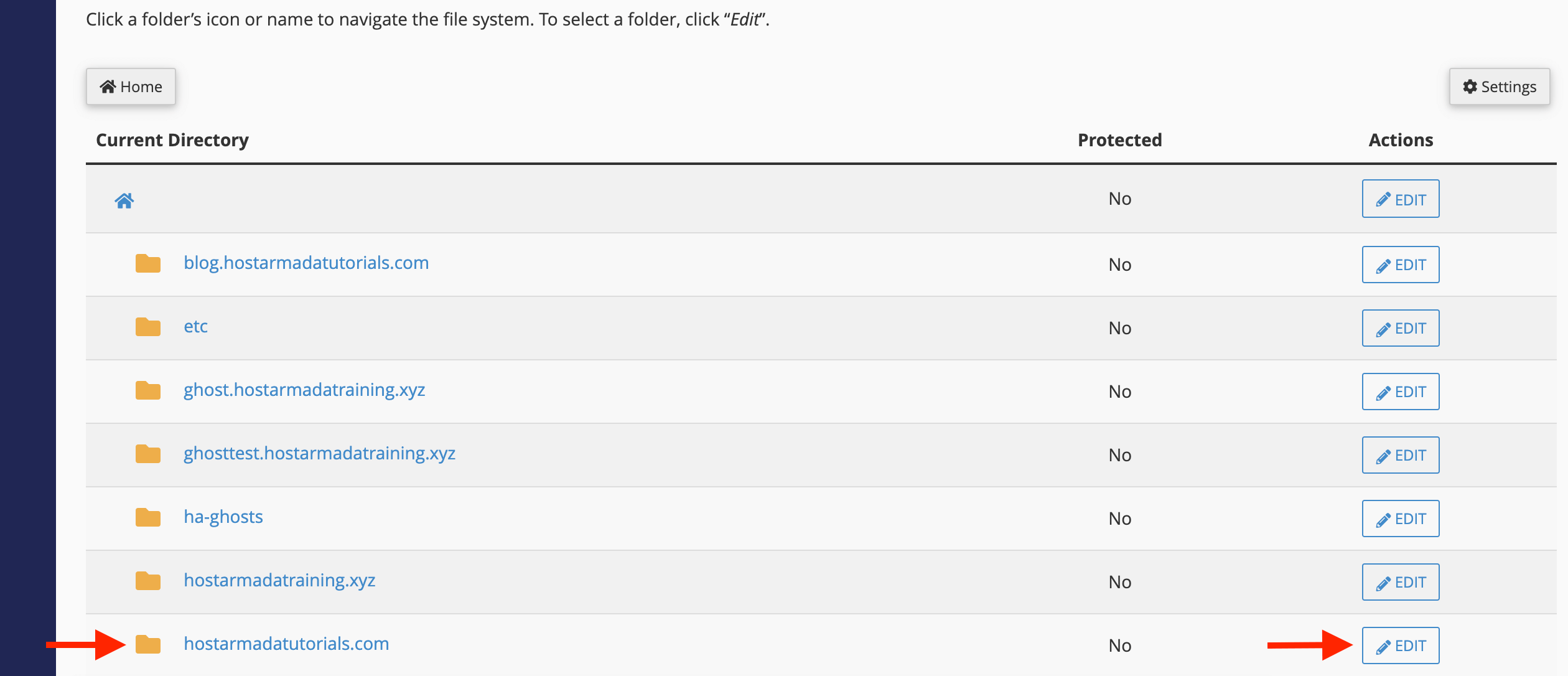Go to Home directory button

pos(131,87)
